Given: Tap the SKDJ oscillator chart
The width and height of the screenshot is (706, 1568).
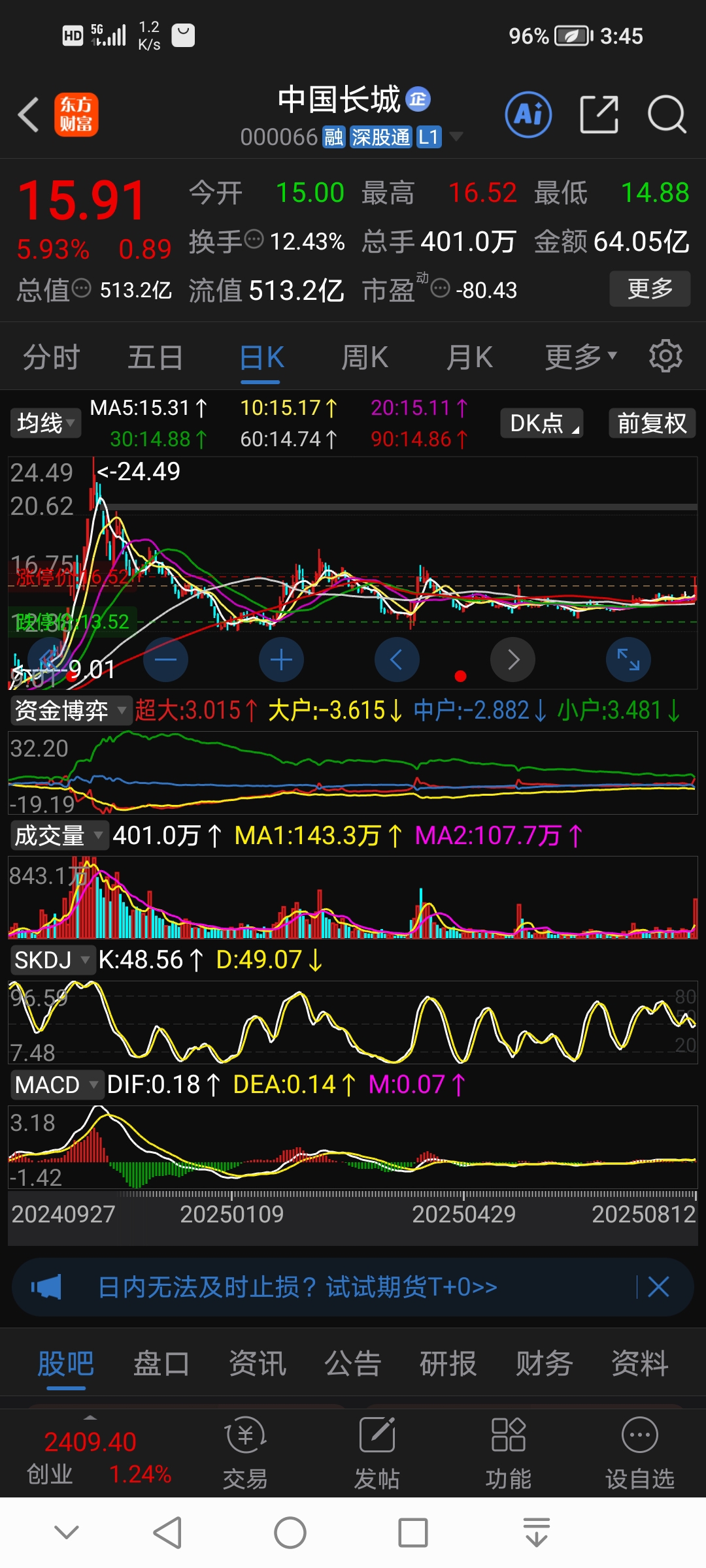Looking at the screenshot, I should pyautogui.click(x=353, y=1022).
